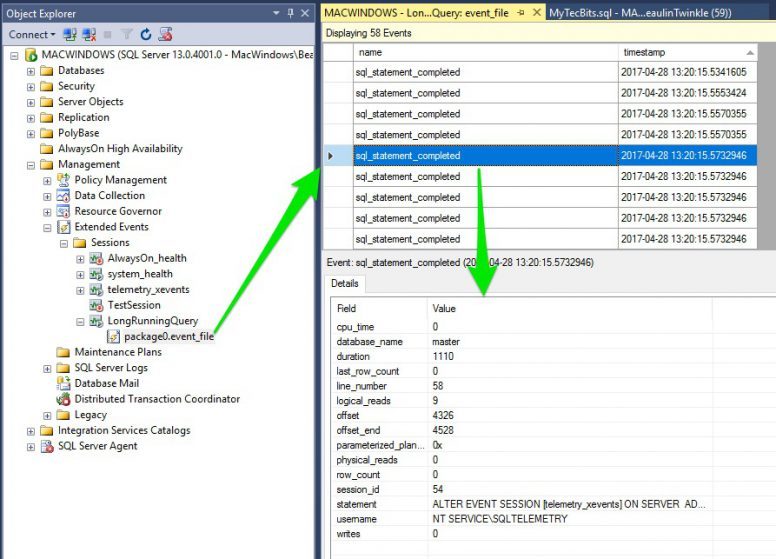
Task: Close the Object Explorer panel
Action: [x=305, y=13]
